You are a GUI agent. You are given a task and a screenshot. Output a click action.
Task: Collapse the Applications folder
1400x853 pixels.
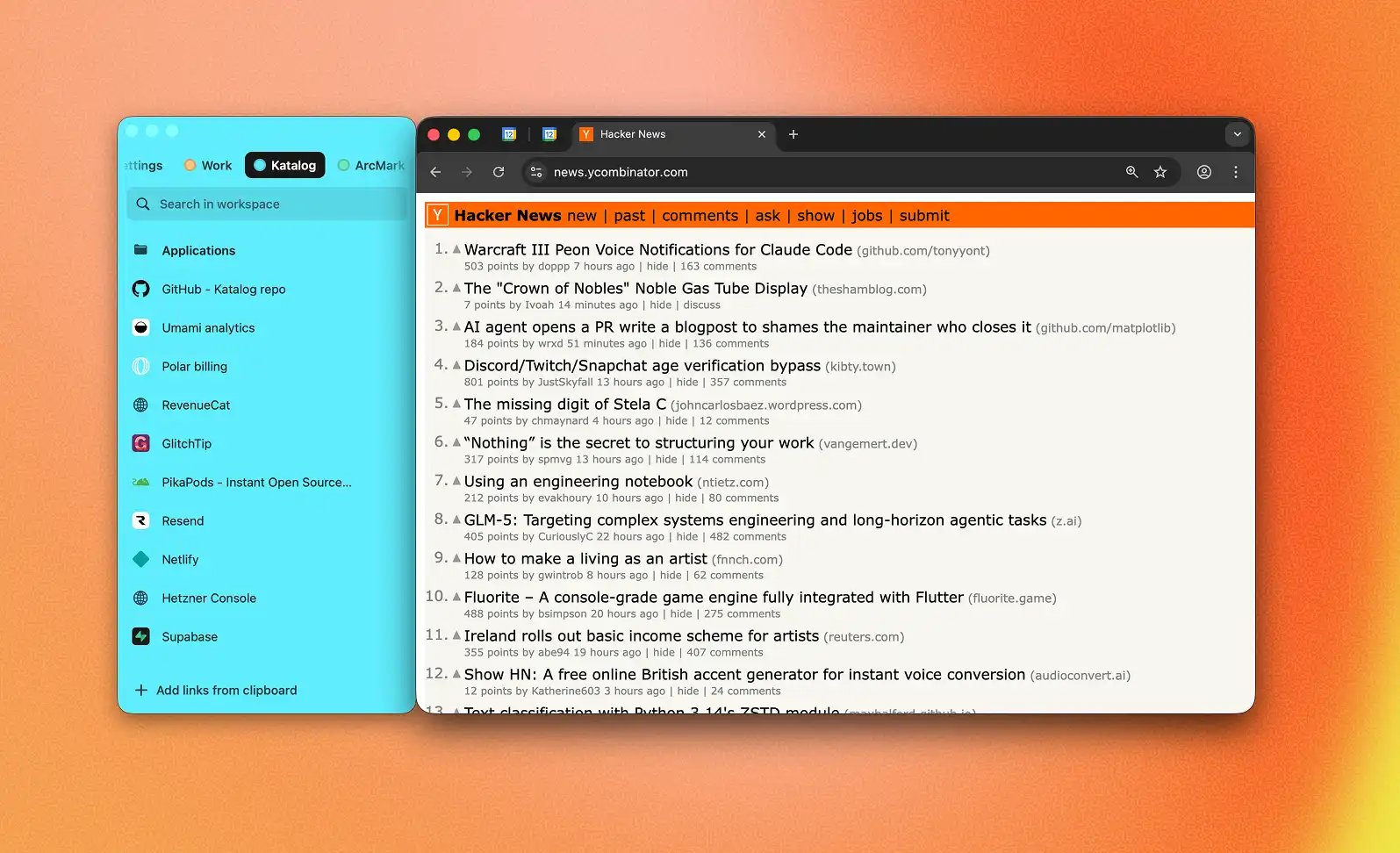coord(140,250)
